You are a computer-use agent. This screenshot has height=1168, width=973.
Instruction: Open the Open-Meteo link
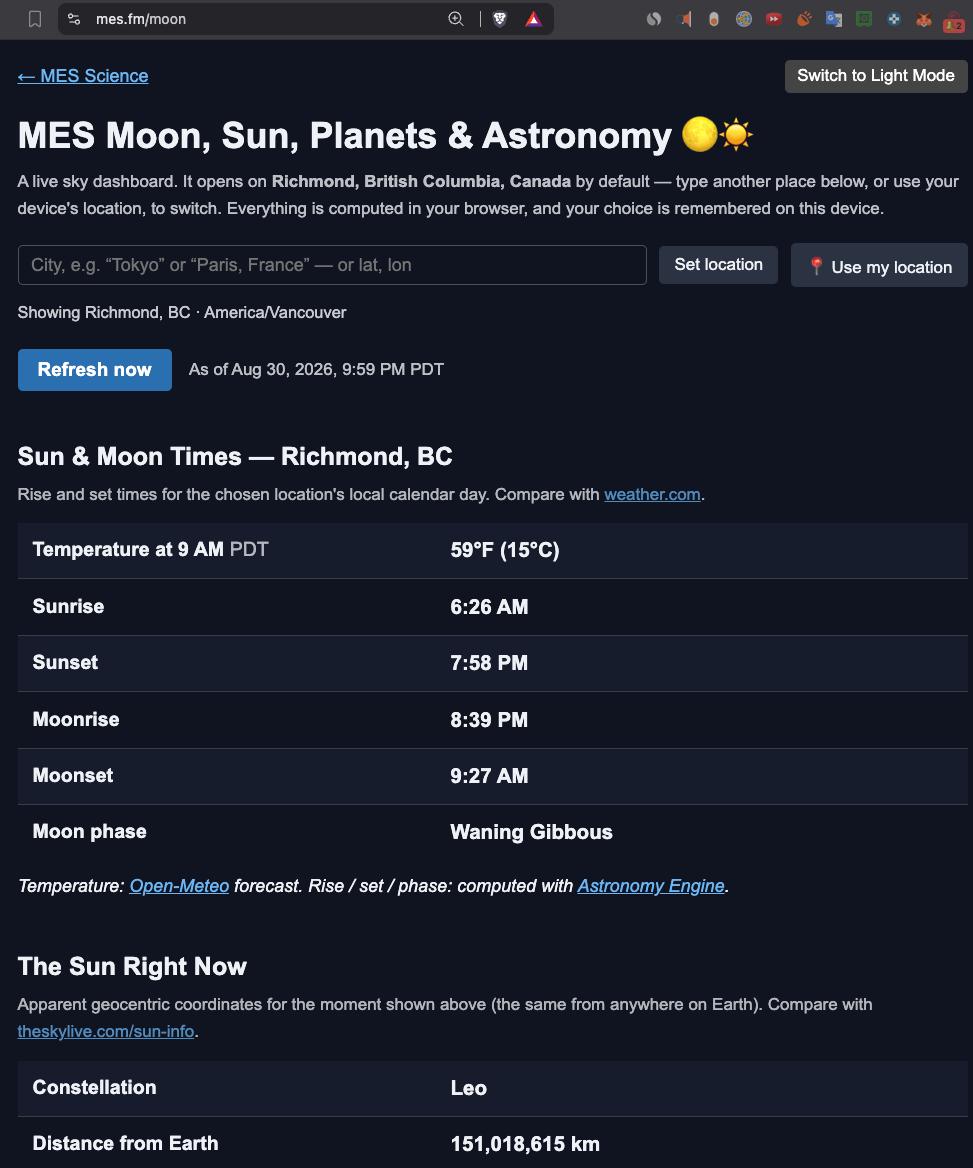click(x=179, y=886)
